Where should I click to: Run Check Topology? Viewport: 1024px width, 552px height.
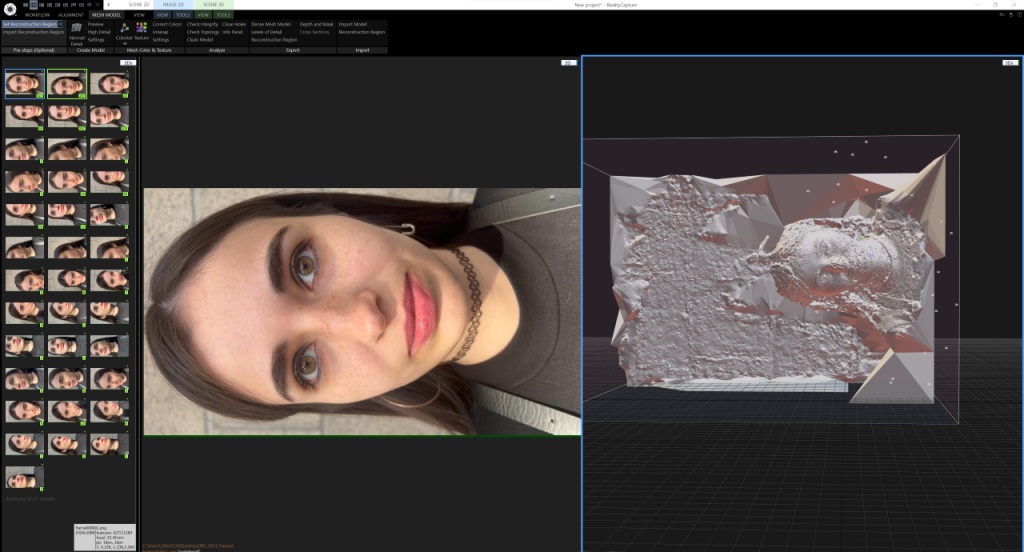(x=203, y=32)
